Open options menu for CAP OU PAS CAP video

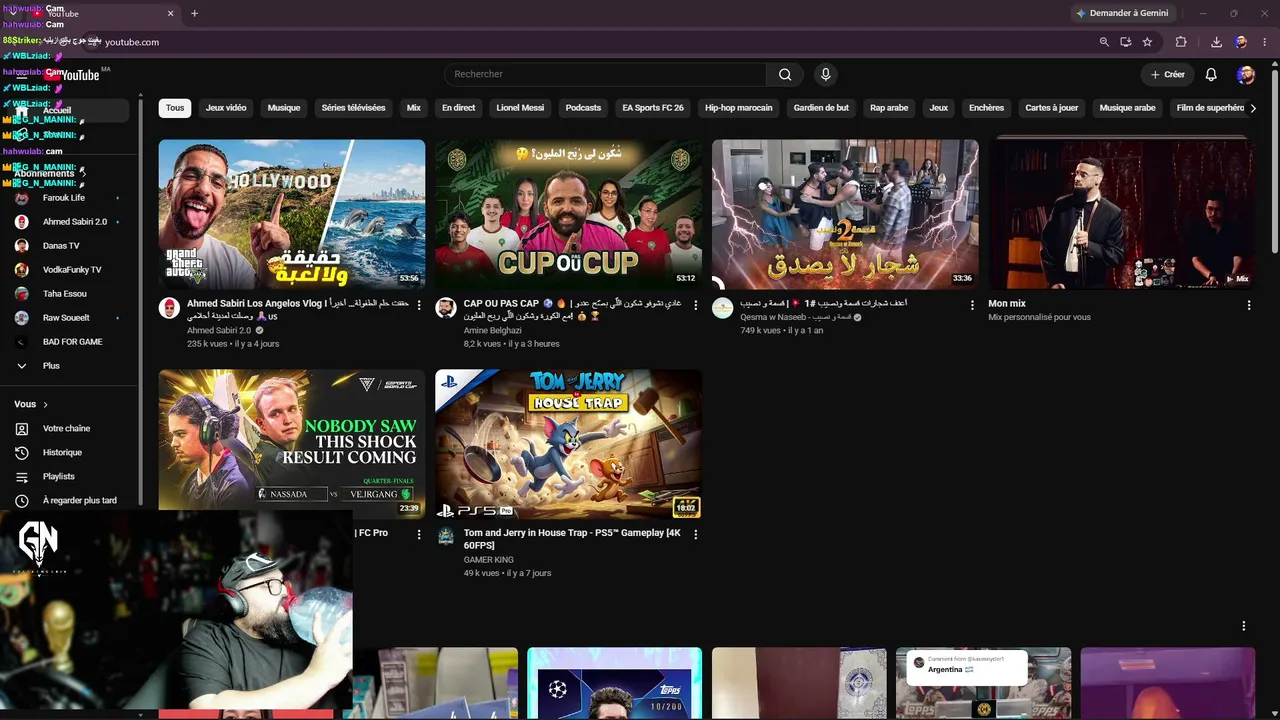click(x=695, y=305)
